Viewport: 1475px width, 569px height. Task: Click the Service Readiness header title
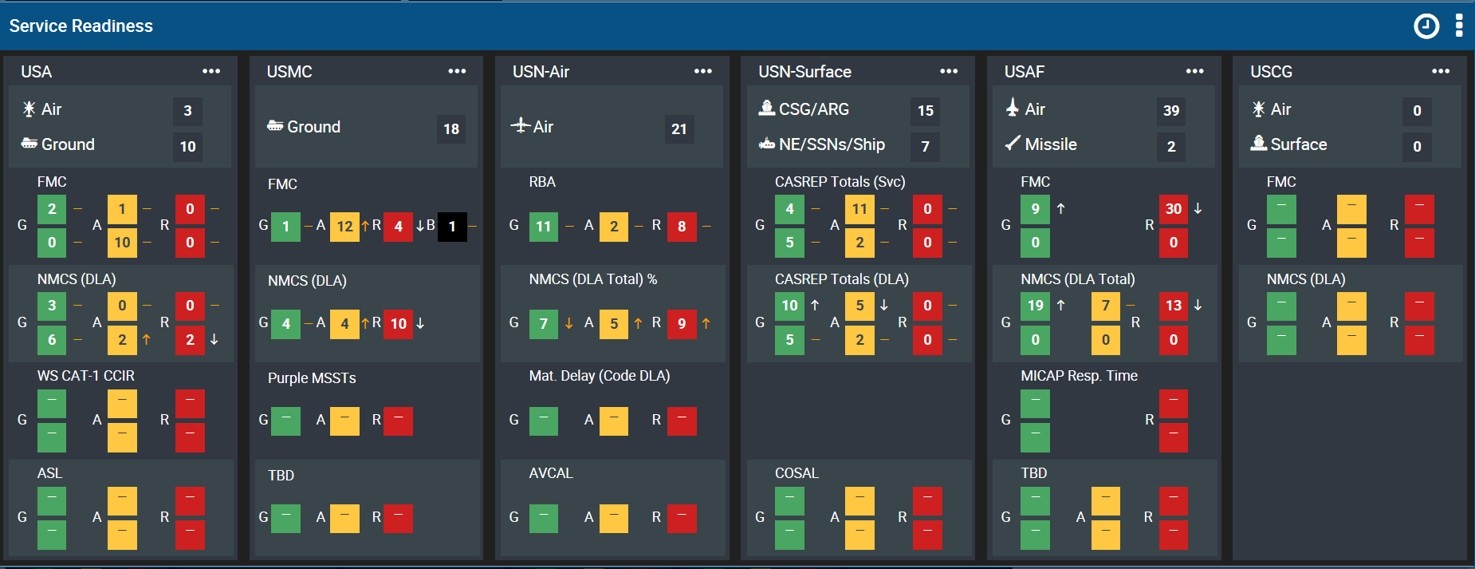[81, 26]
